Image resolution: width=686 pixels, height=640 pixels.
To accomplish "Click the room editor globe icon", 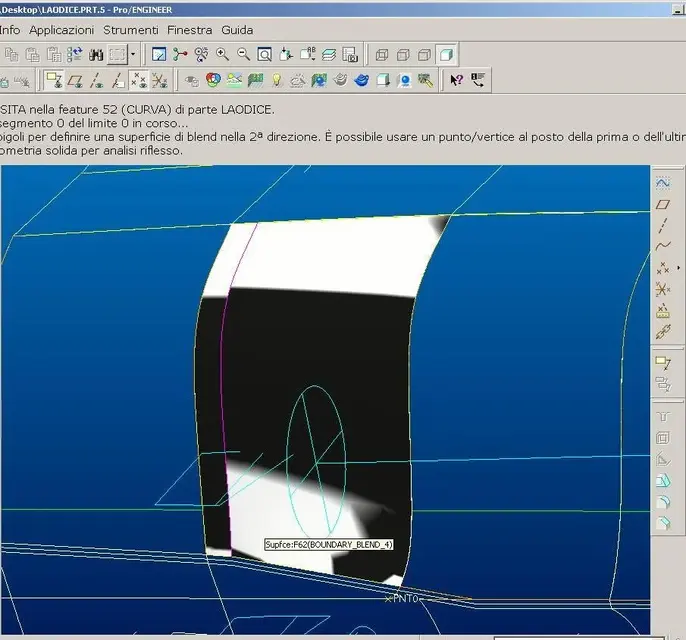I will click(x=319, y=80).
